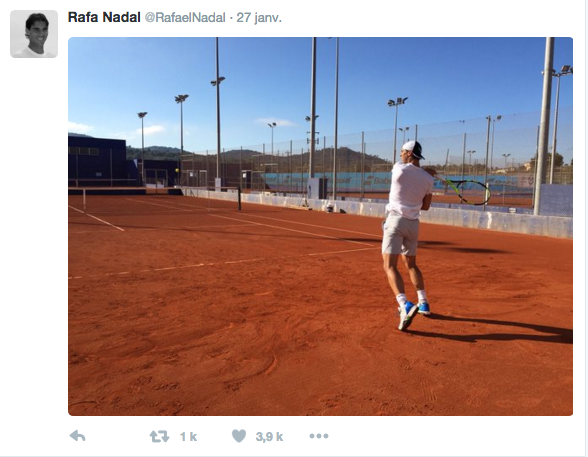View the 1 k retweet count
Viewport: 588px width, 457px height.
pyautogui.click(x=188, y=437)
